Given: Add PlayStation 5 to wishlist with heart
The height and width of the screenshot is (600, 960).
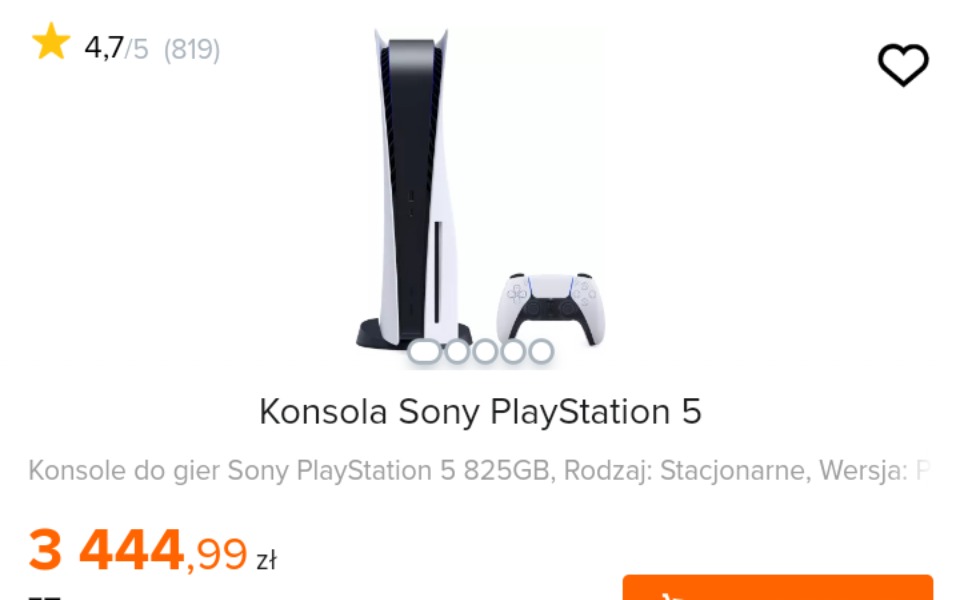Looking at the screenshot, I should [x=903, y=66].
